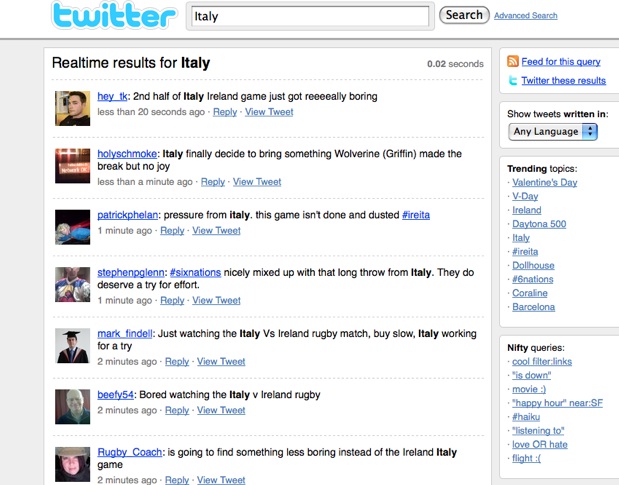Open the Advanced Search link
The image size is (619, 485).
[525, 15]
